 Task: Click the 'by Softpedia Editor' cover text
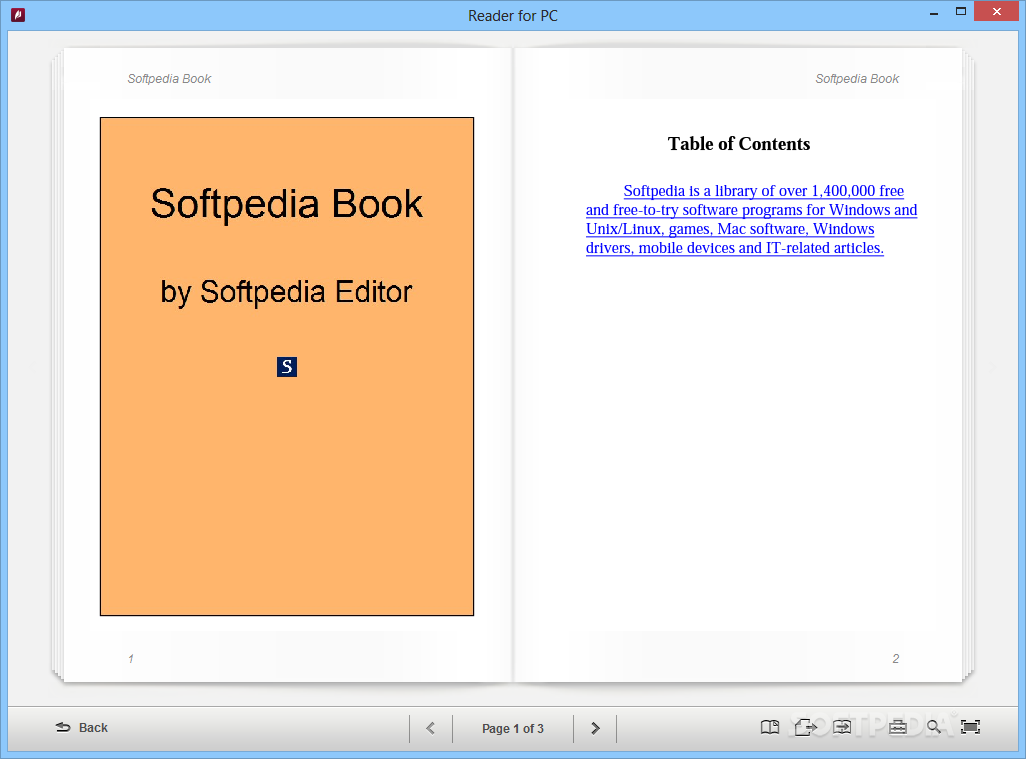[x=287, y=292]
